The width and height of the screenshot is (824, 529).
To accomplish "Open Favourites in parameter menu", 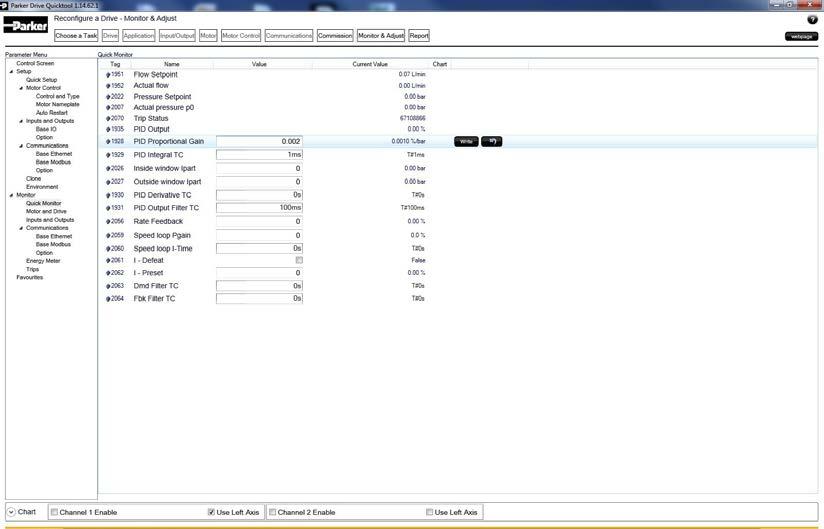I will 29,277.
